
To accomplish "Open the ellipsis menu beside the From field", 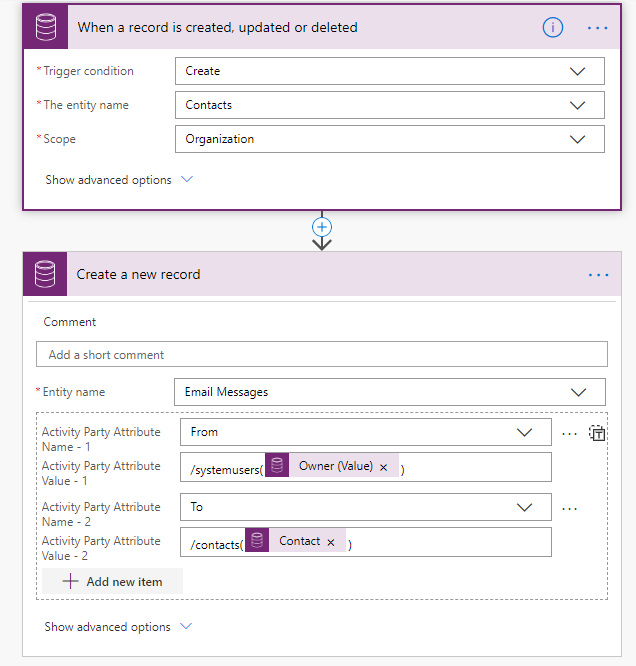I will (x=569, y=434).
